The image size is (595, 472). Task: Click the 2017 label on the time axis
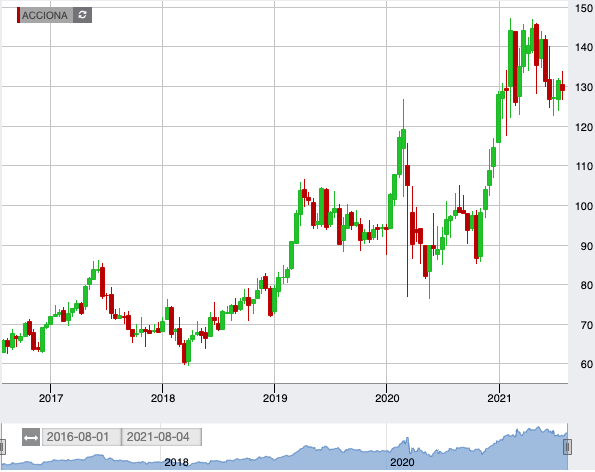[51, 398]
